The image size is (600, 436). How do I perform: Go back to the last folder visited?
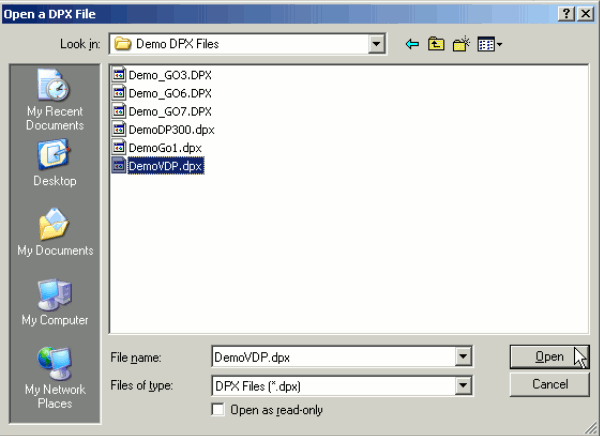coord(412,44)
